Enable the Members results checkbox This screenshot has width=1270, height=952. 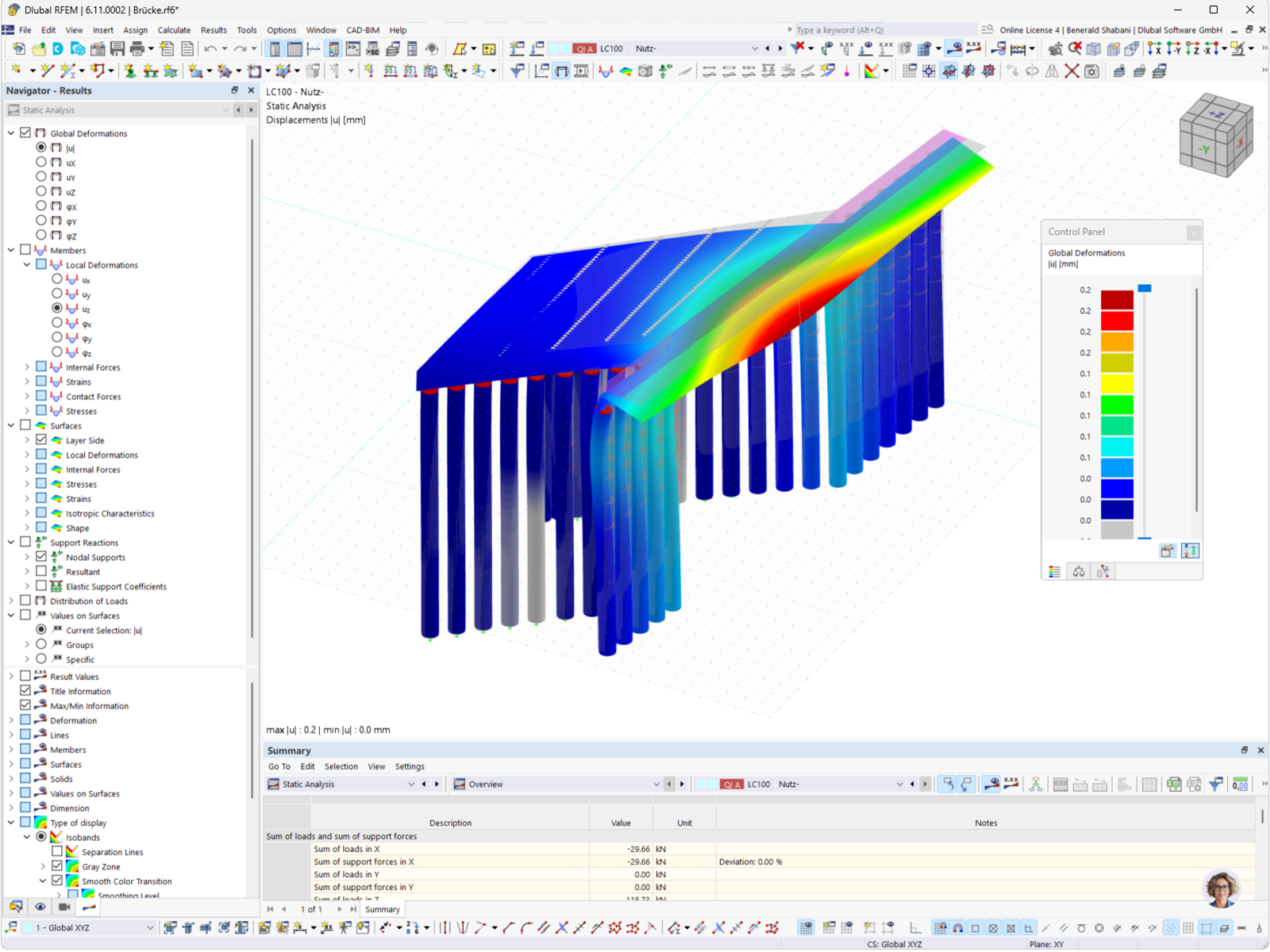pyautogui.click(x=25, y=250)
